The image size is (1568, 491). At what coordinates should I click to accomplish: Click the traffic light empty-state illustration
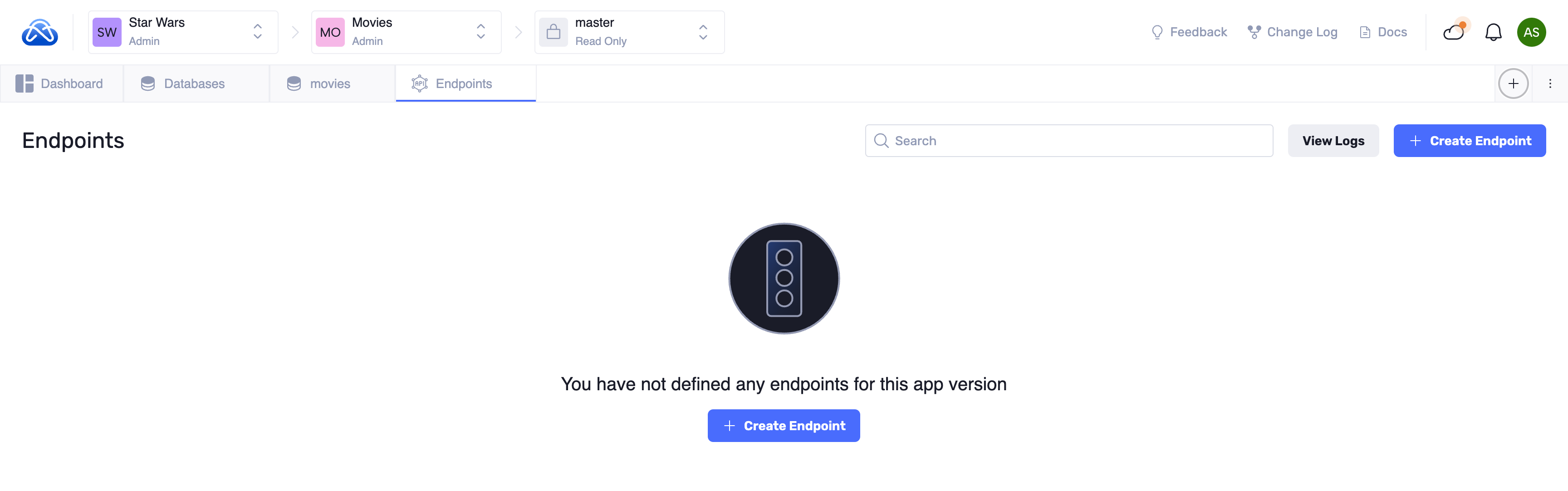[x=784, y=278]
